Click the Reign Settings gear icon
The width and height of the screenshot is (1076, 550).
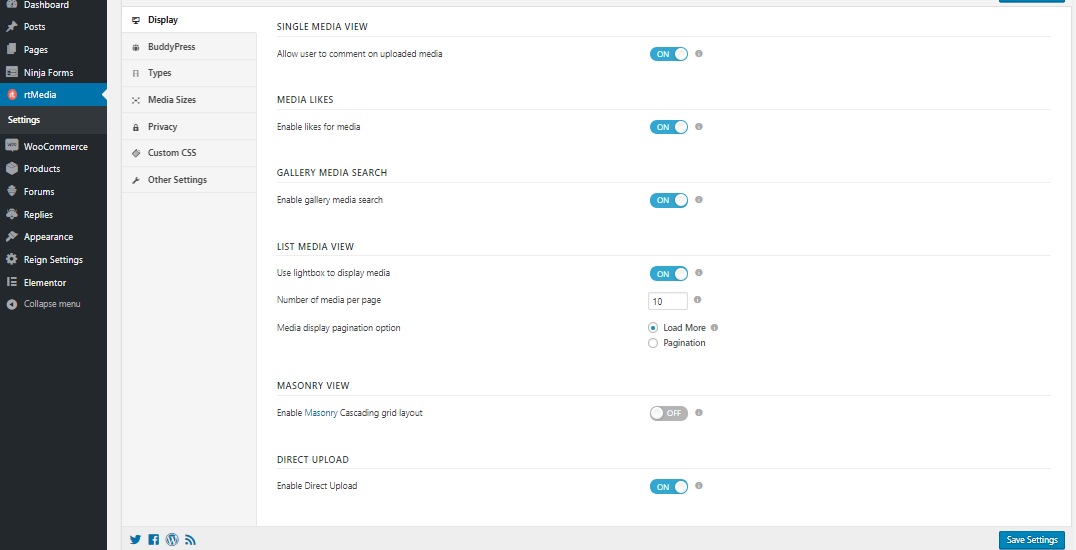(x=12, y=260)
